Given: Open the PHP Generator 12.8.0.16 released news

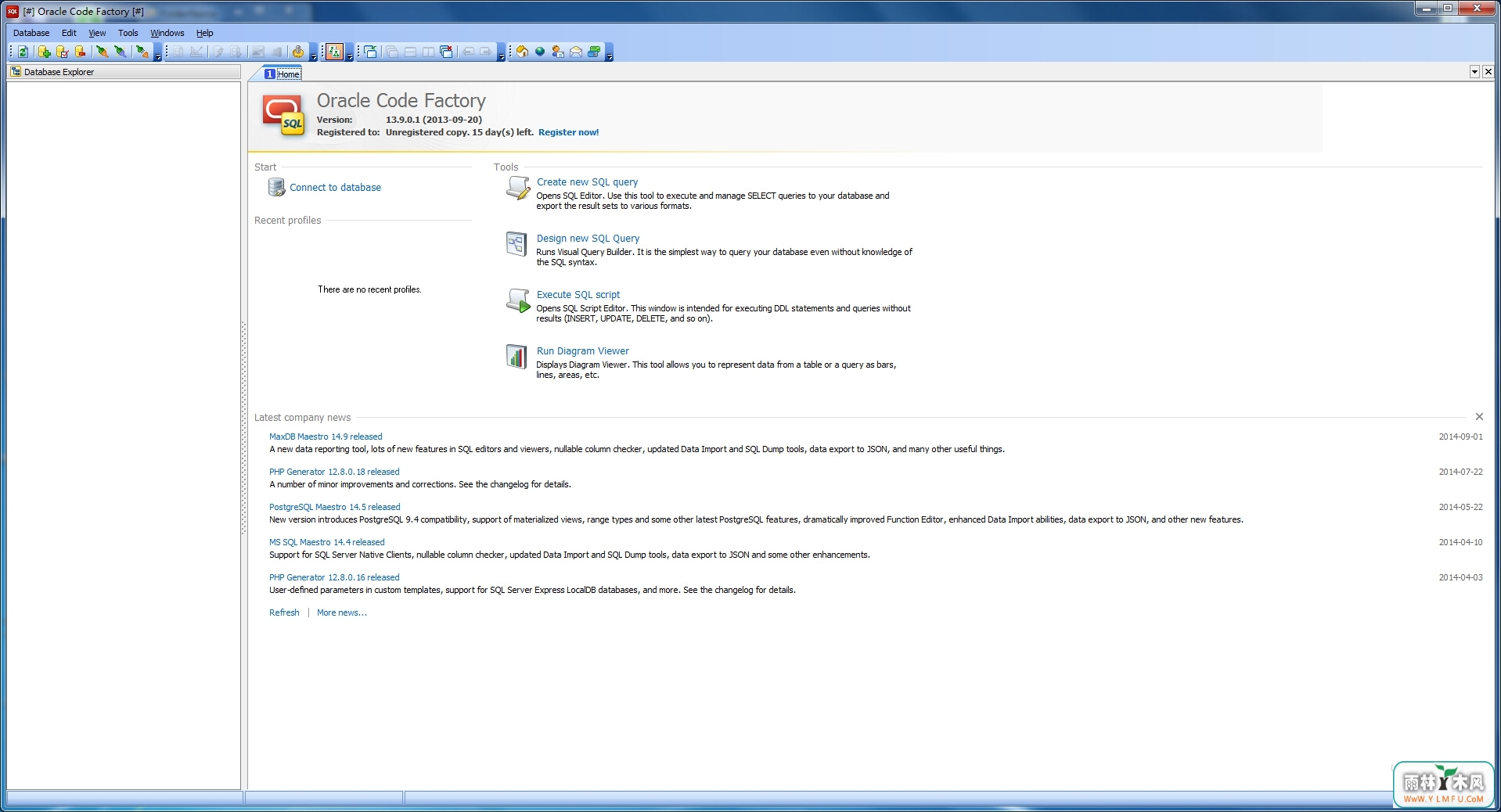Looking at the screenshot, I should (334, 577).
